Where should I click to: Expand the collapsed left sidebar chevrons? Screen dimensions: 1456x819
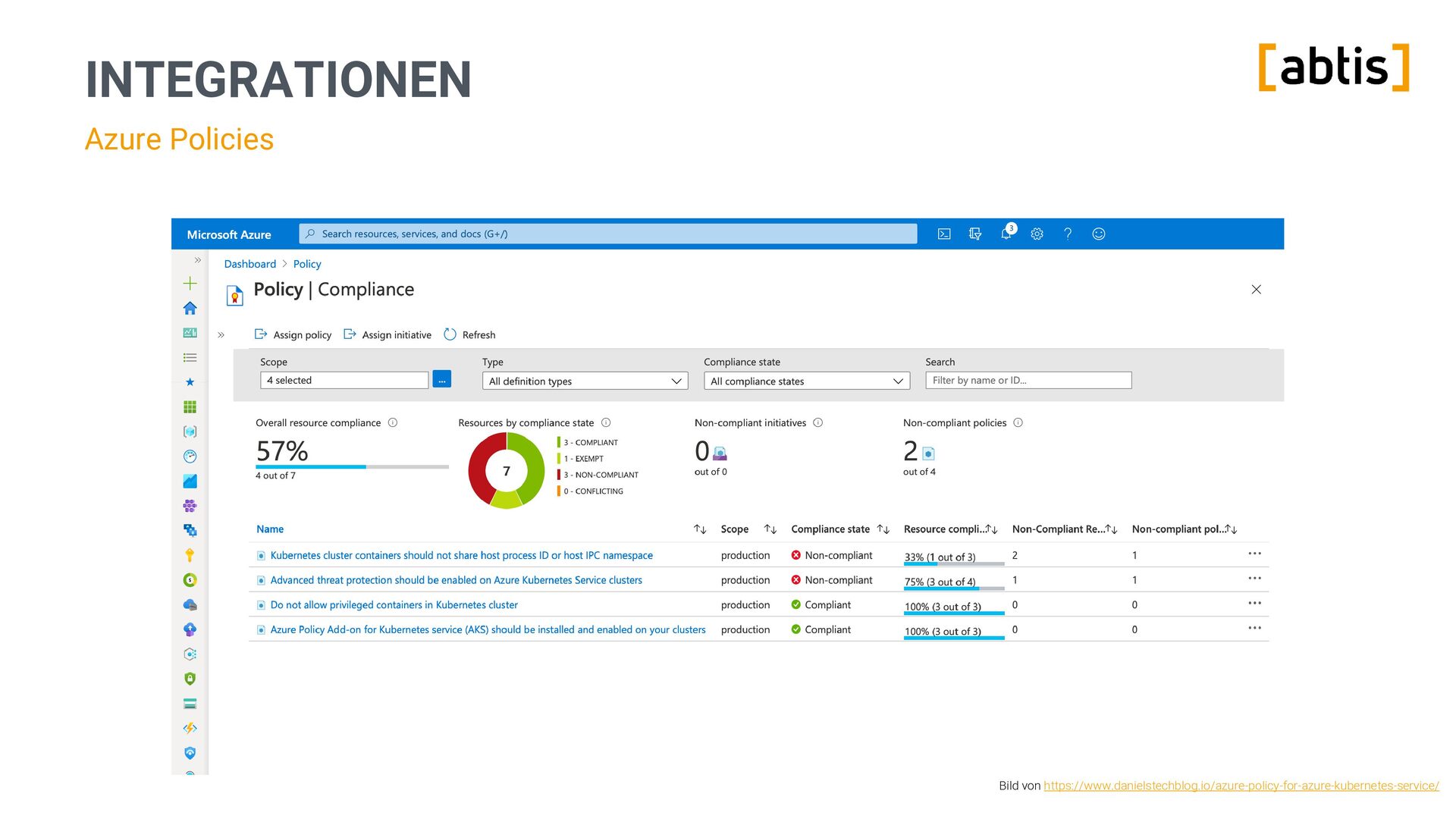[197, 260]
